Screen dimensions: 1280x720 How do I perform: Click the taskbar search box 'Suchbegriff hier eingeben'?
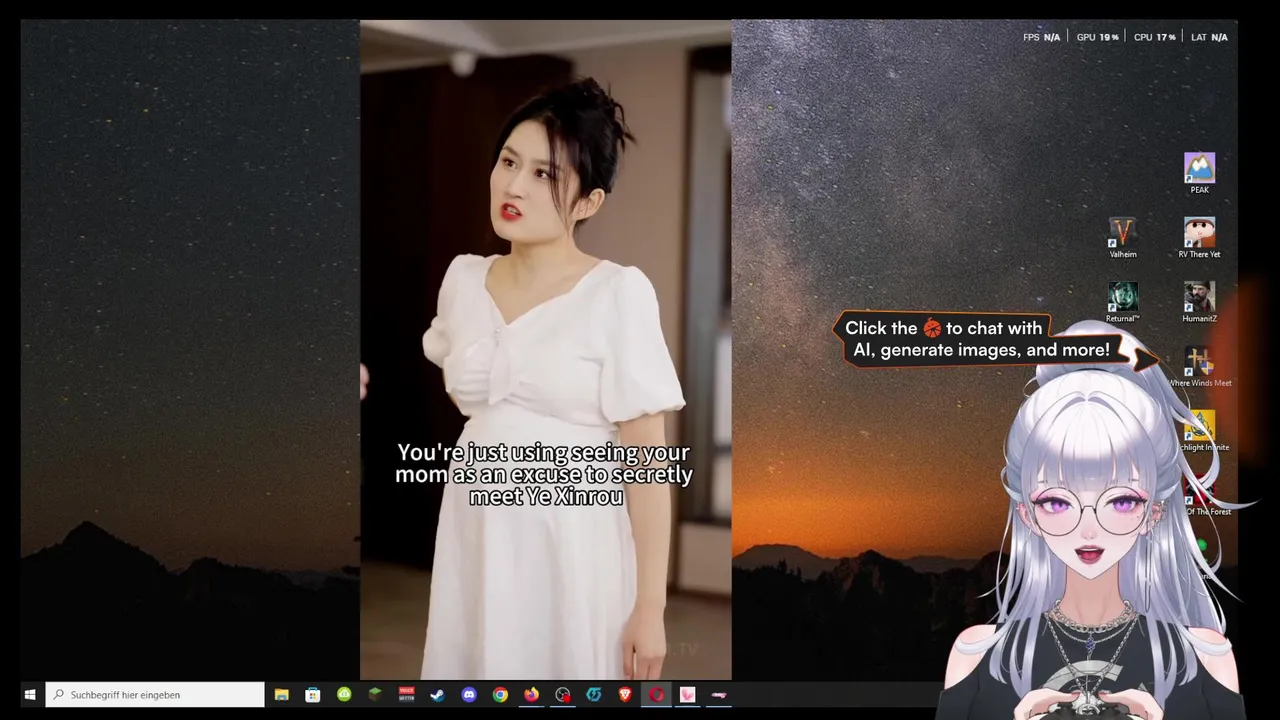coord(155,695)
